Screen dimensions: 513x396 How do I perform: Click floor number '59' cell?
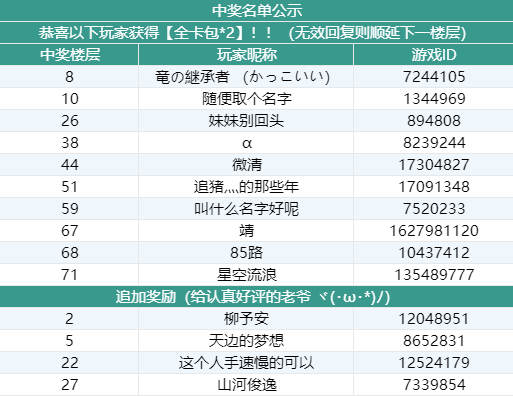point(69,209)
